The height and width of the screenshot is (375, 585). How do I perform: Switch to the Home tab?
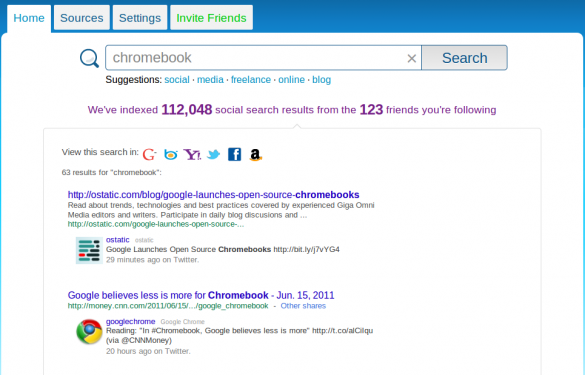pos(29,18)
